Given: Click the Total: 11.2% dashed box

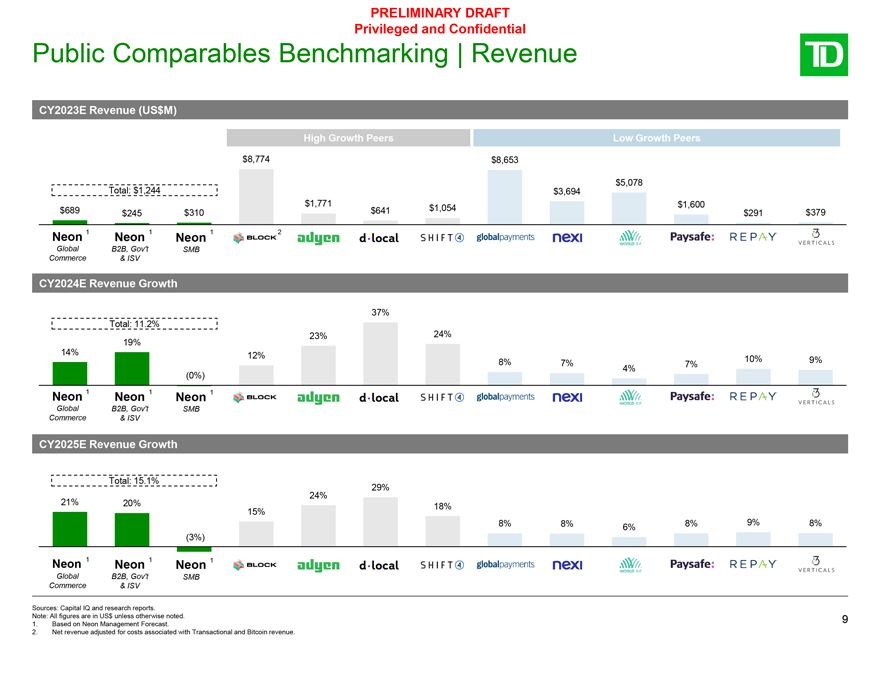Looking at the screenshot, I should point(134,324).
